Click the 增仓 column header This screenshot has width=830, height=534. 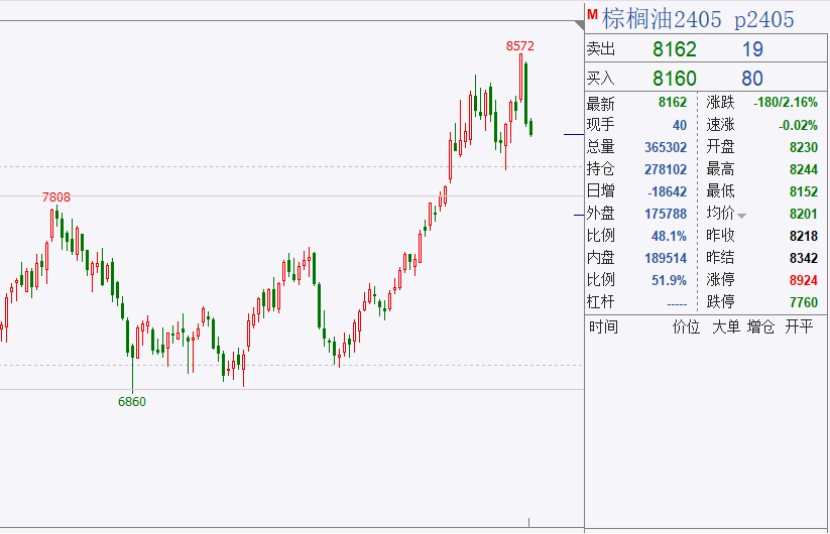tap(761, 327)
